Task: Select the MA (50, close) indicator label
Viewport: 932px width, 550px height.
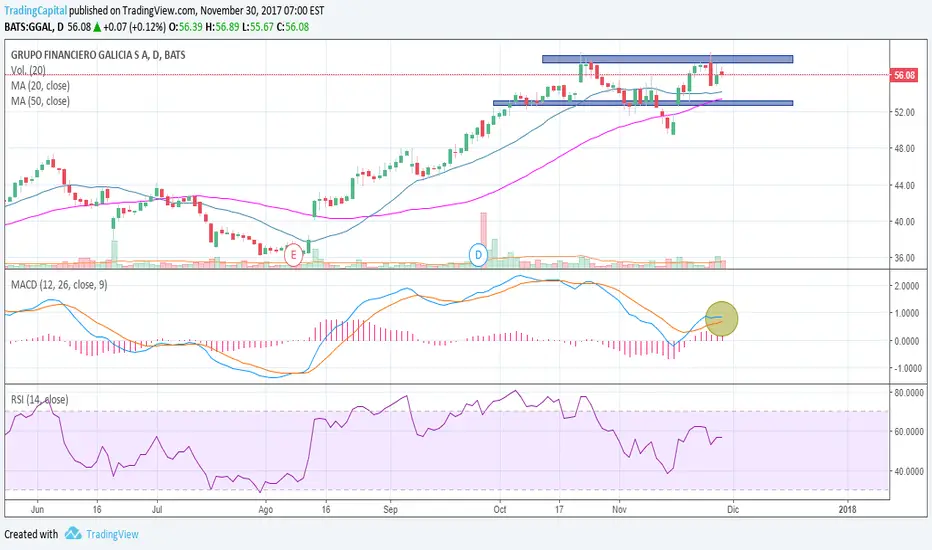Action: (40, 101)
